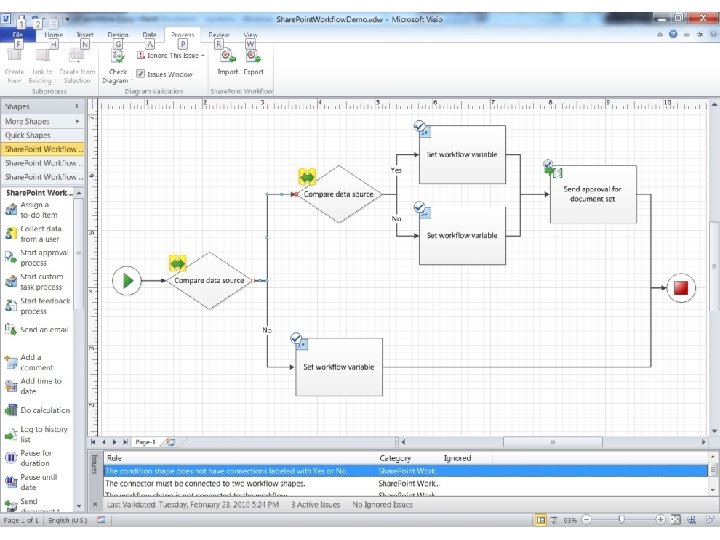Select the issue about Yes or No labels
720x540 pixels.
406,471
